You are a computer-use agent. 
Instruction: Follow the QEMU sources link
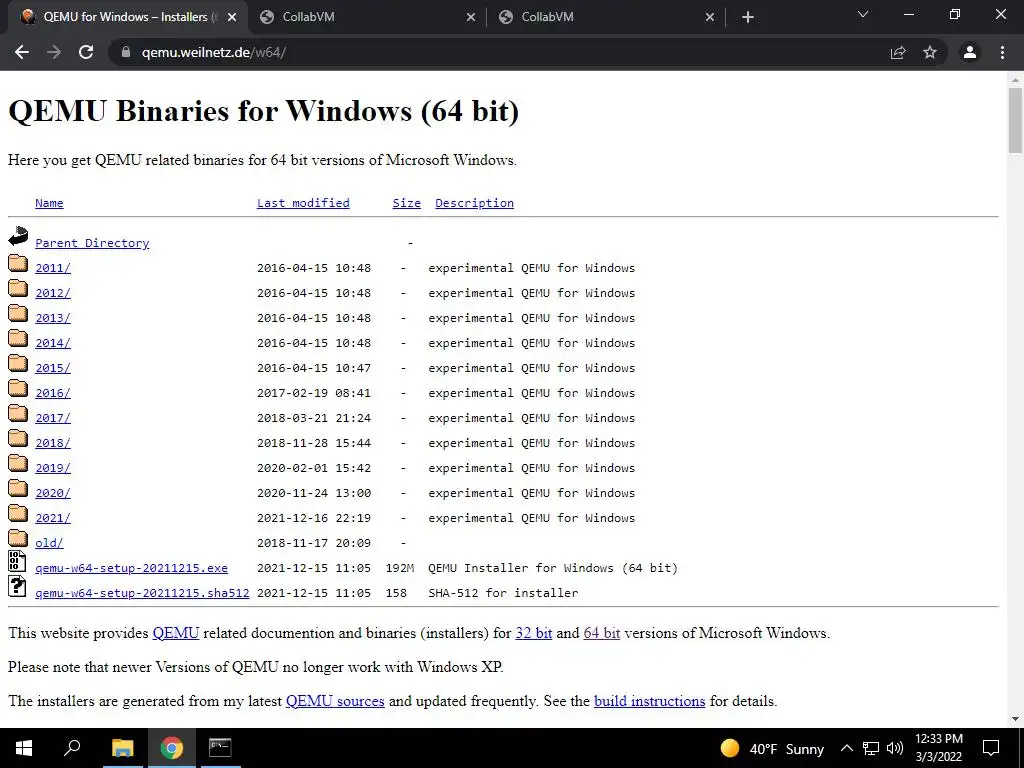point(335,701)
